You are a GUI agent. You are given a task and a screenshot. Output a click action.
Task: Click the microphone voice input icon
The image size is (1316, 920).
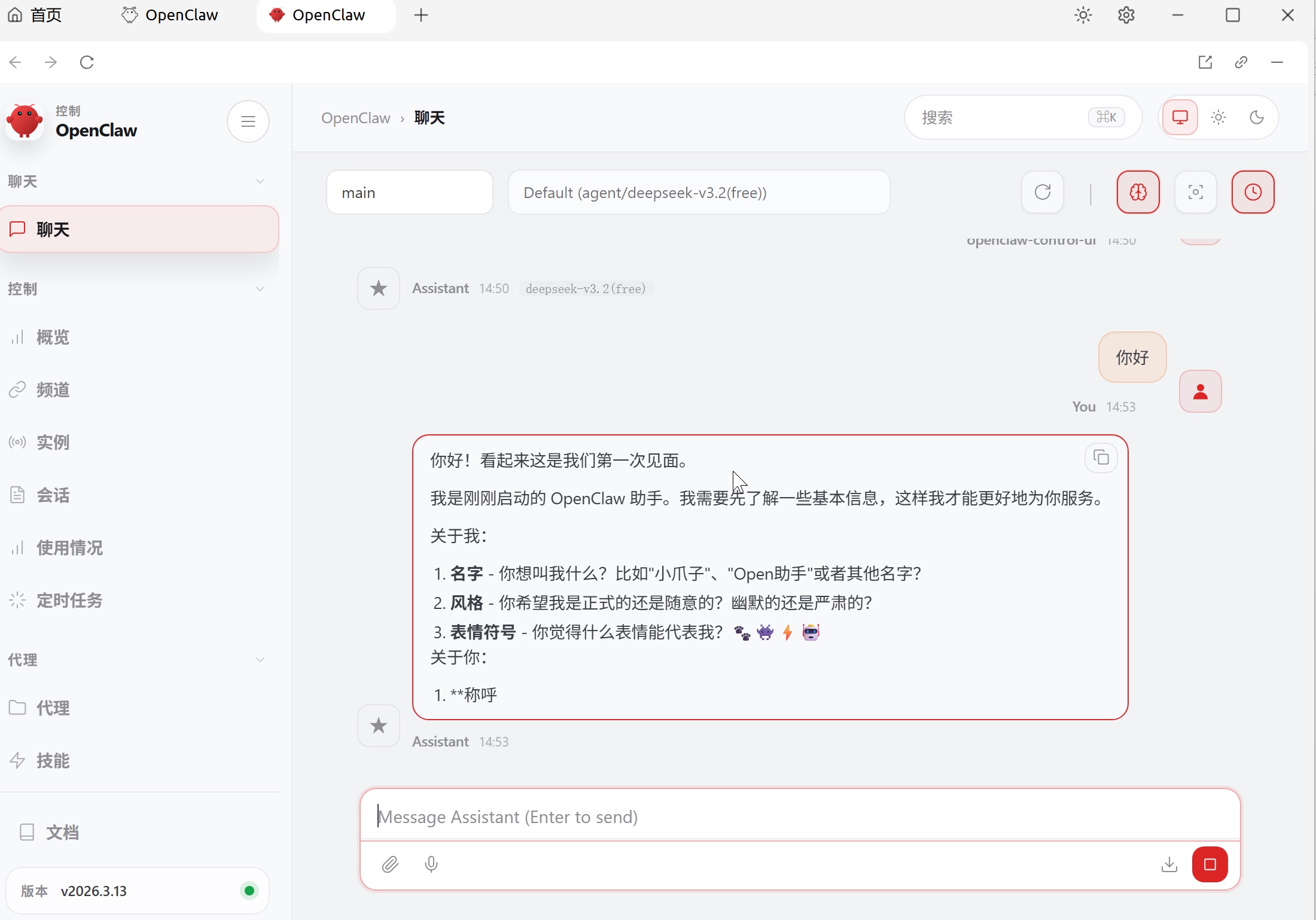[x=431, y=864]
